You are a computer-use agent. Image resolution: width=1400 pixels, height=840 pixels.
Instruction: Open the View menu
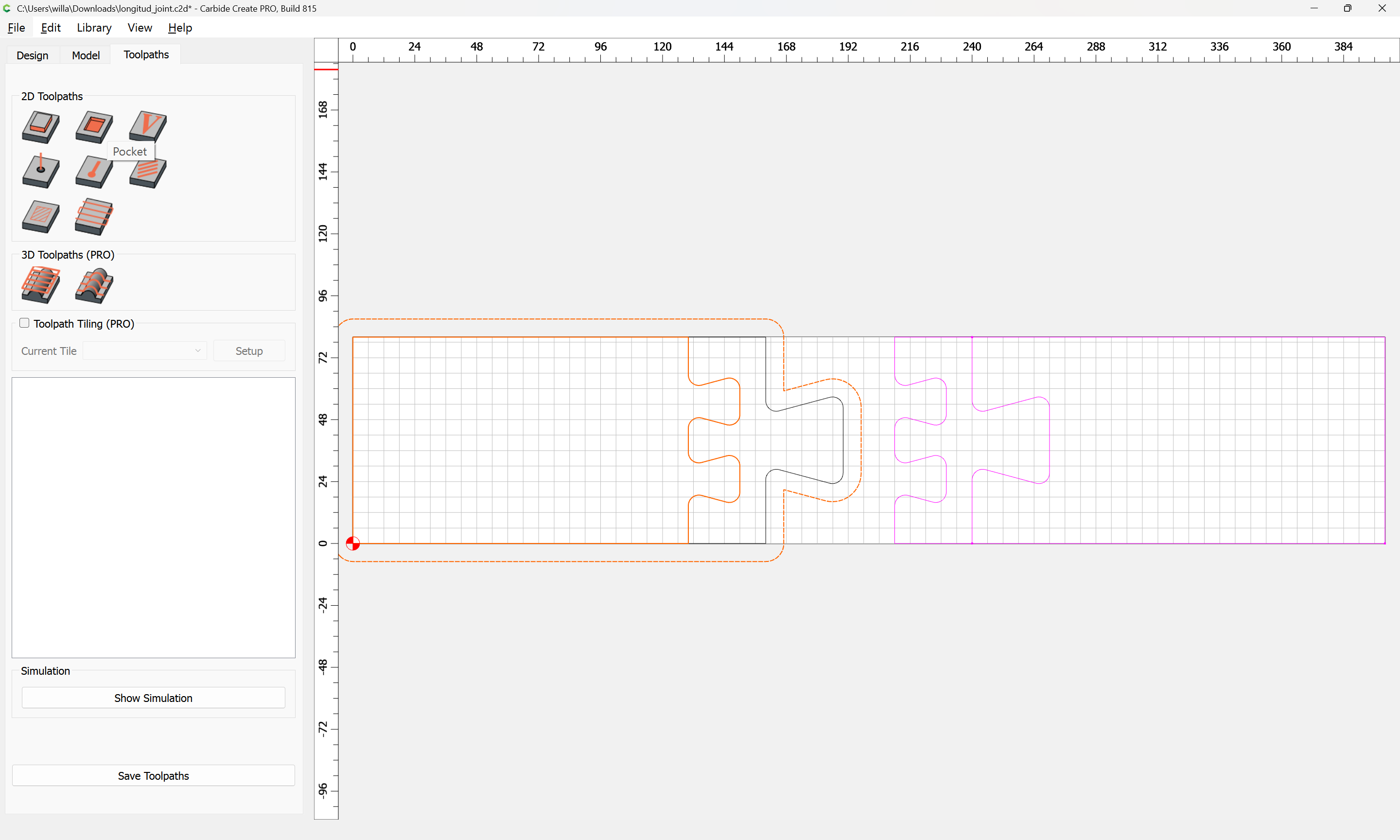140,28
